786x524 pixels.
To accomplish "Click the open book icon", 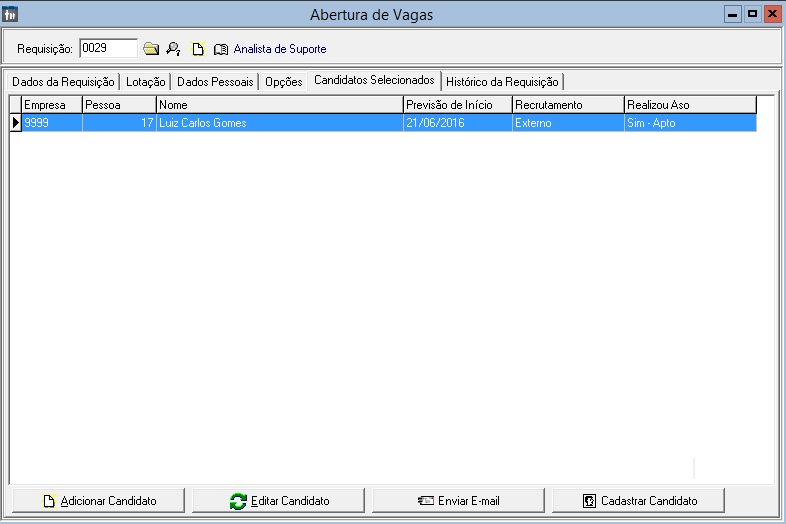I will (x=221, y=48).
